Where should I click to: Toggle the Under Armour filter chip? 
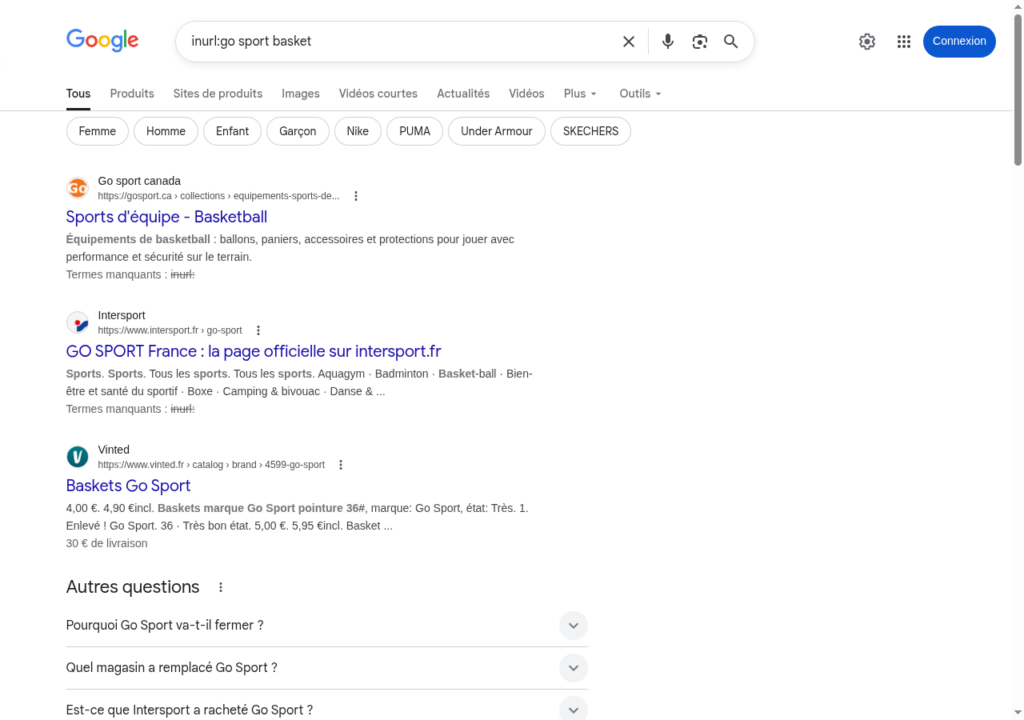496,131
